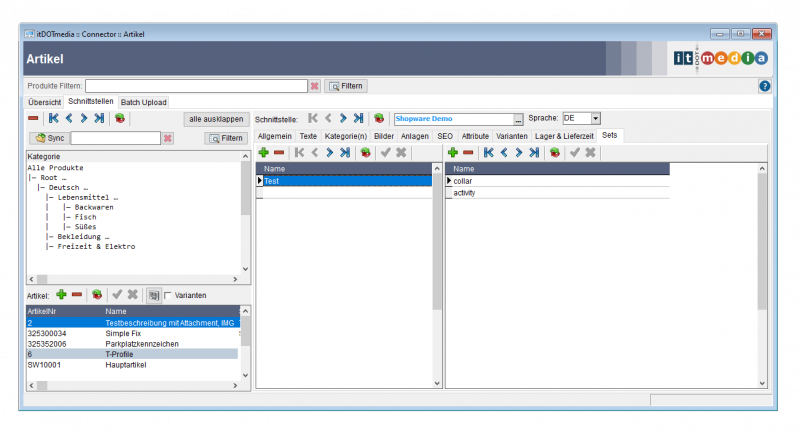Select the Lebensmittel category node

tap(88, 197)
